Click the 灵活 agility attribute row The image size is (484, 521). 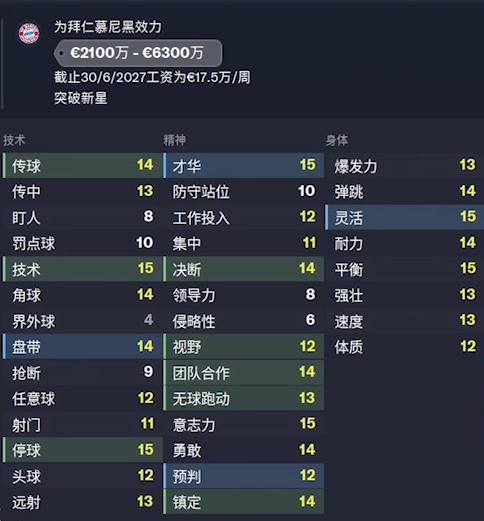coord(404,217)
